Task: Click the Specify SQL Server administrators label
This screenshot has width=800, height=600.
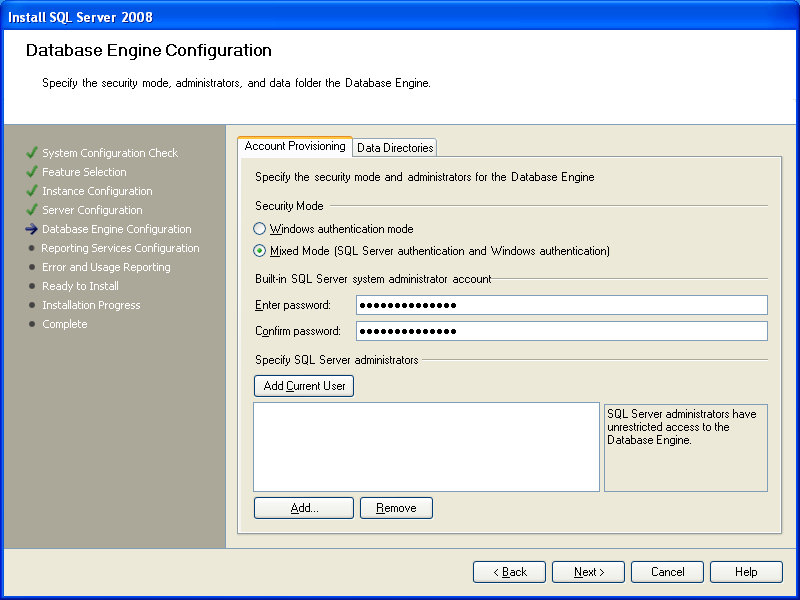Action: 337,360
